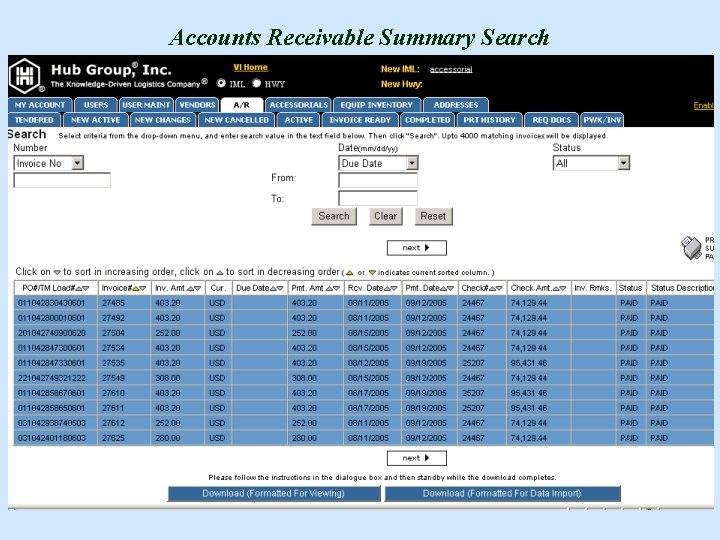
Task: Click the To date input field
Action: click(378, 198)
